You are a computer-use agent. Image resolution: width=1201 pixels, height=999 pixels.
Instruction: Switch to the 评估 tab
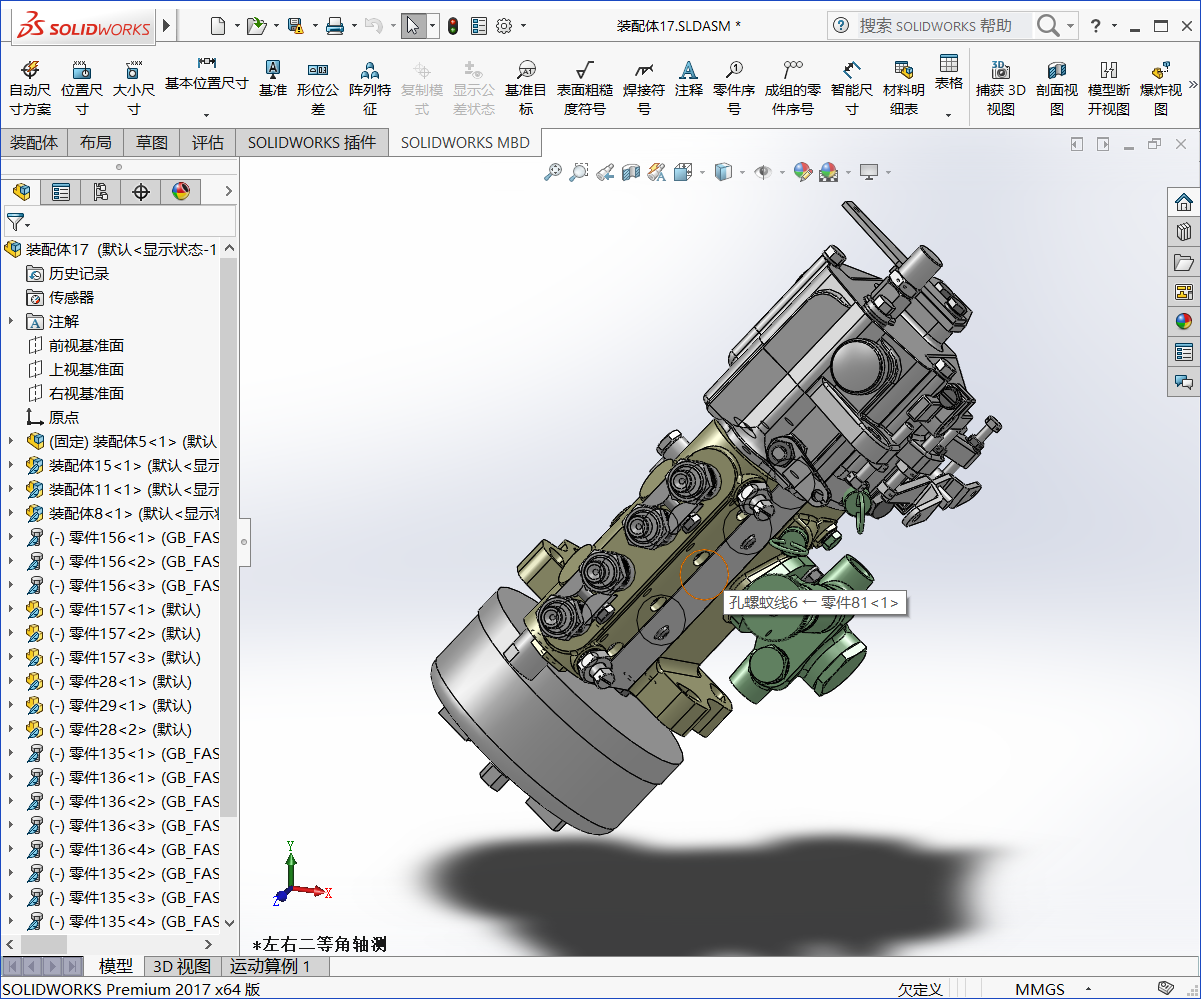[208, 143]
